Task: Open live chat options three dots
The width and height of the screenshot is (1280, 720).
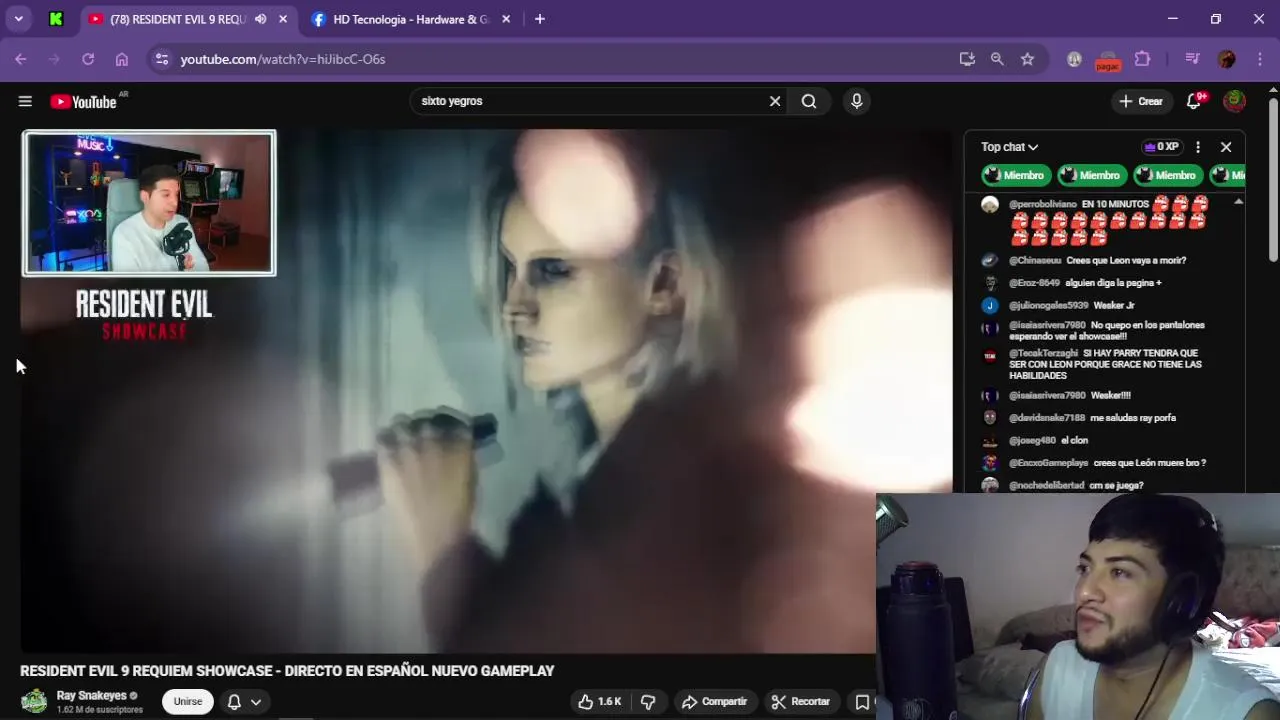Action: 1197,147
